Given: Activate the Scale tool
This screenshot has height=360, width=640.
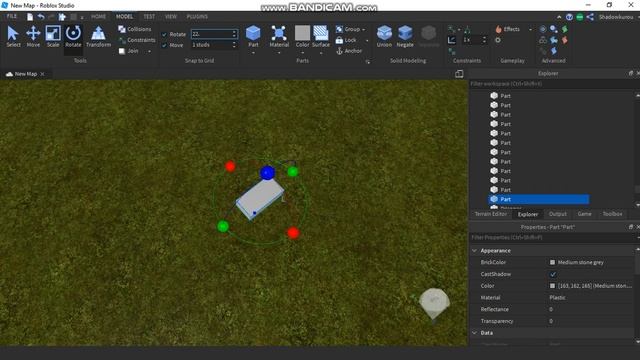Looking at the screenshot, I should tap(53, 37).
